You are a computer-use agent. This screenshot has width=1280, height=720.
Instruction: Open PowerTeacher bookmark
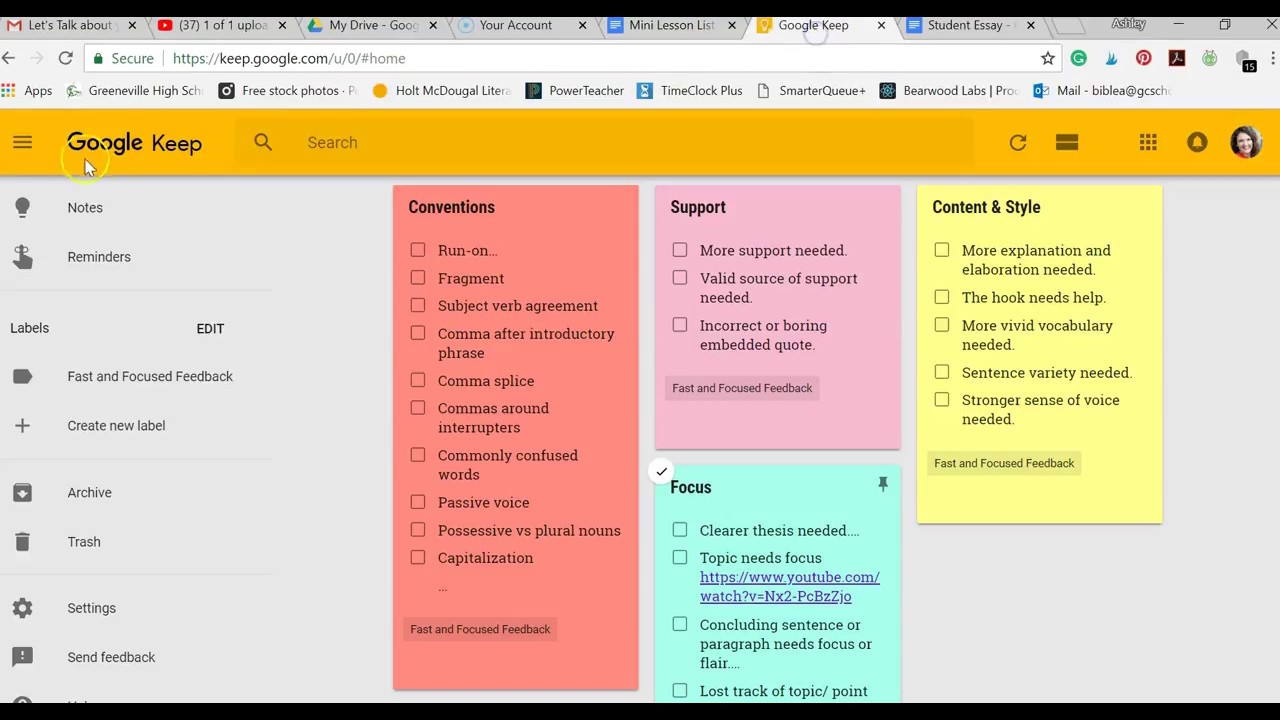[574, 90]
